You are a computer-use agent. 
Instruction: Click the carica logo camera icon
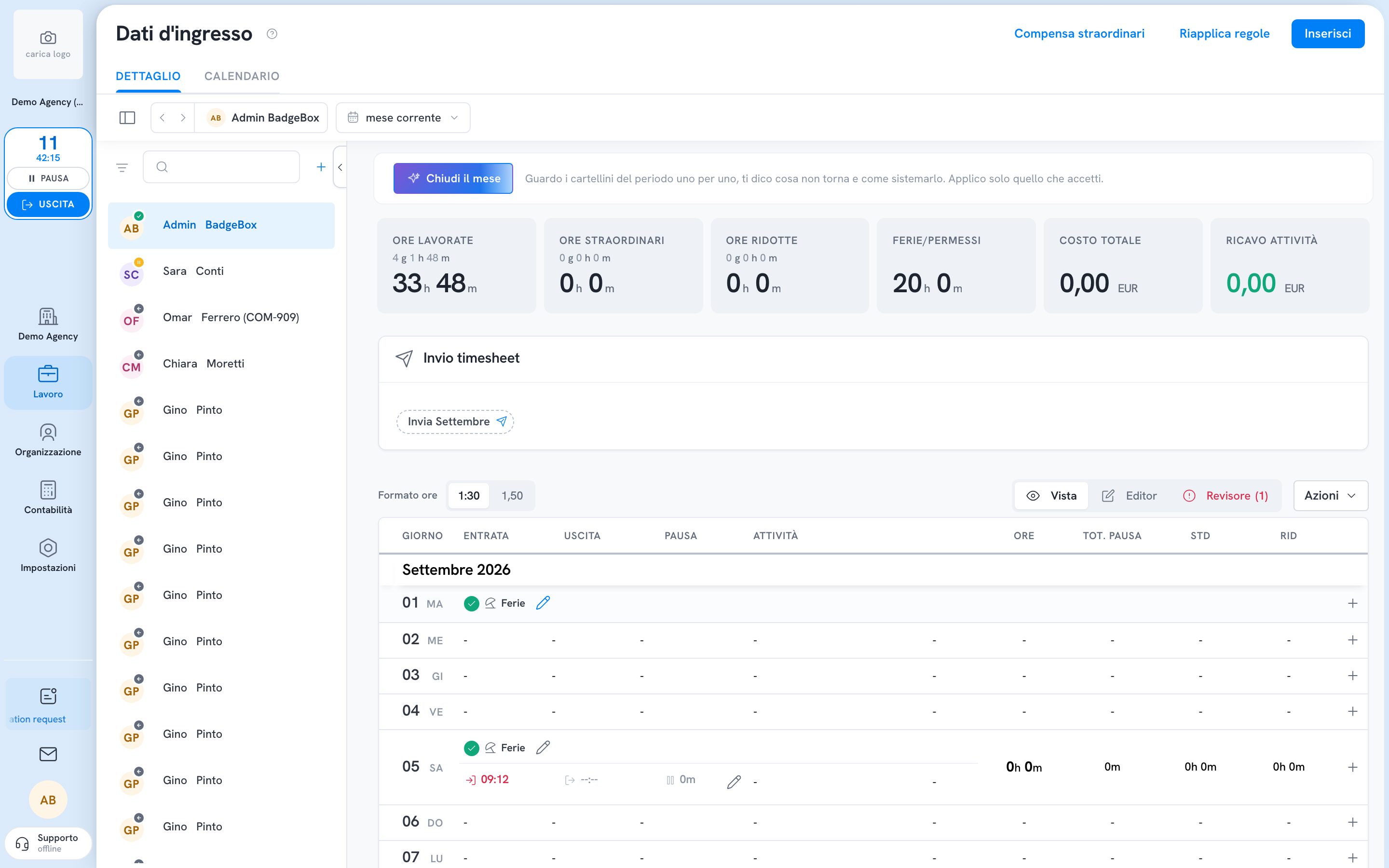tap(48, 38)
